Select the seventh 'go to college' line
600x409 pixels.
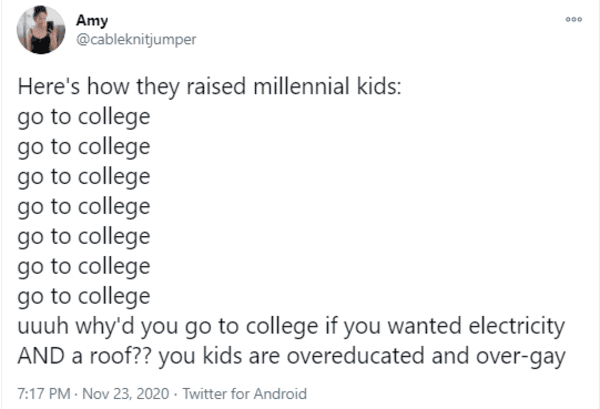84,296
